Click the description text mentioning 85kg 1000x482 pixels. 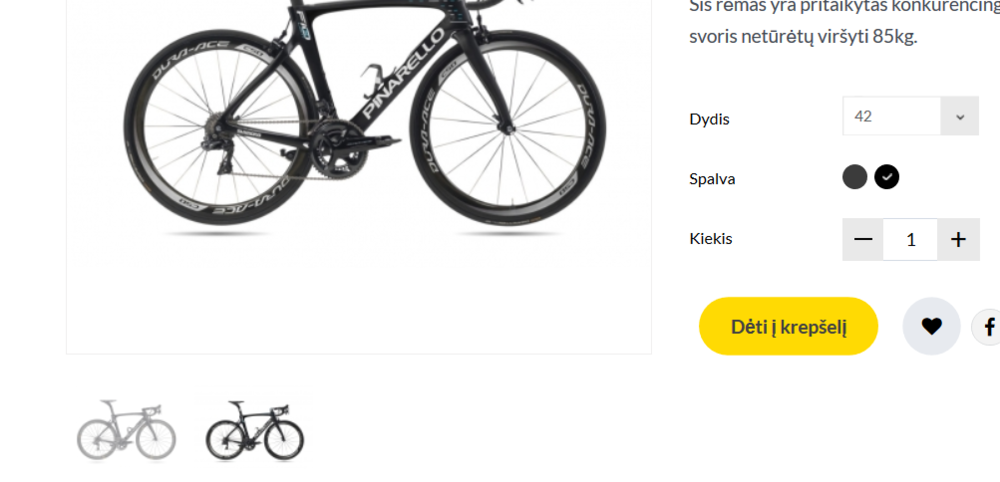[802, 37]
